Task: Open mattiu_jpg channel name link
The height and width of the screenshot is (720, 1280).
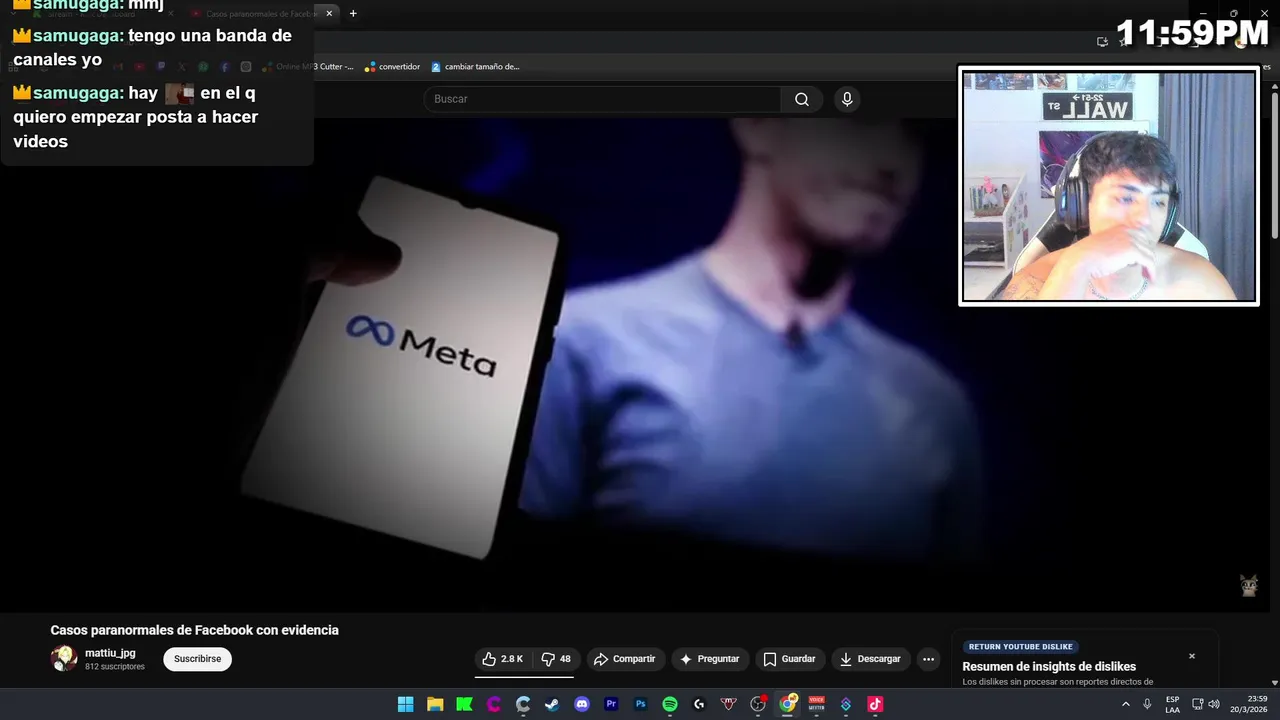Action: (110, 653)
